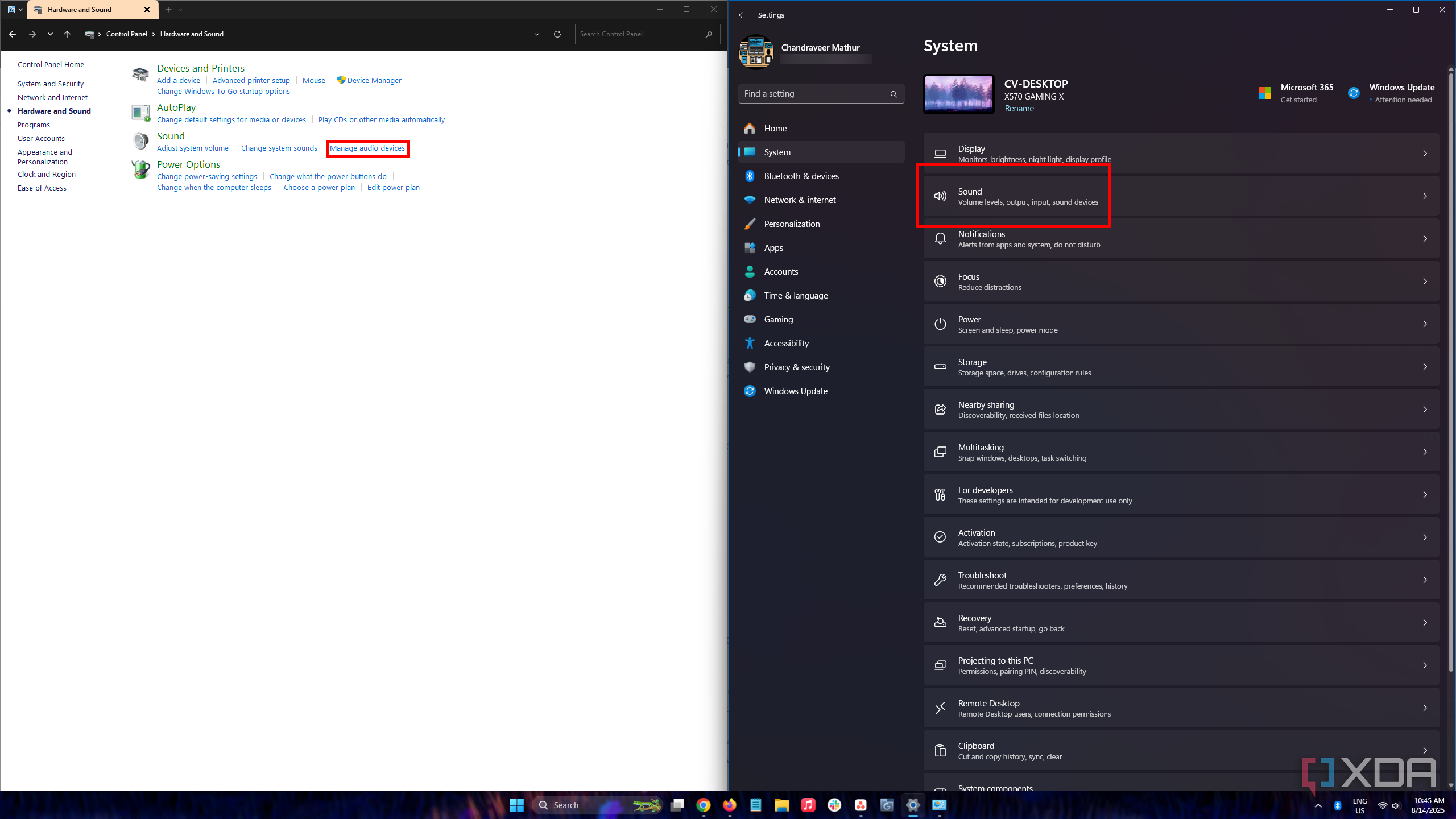
Task: Open Windows Update Attention needed tile
Action: pyautogui.click(x=1391, y=93)
